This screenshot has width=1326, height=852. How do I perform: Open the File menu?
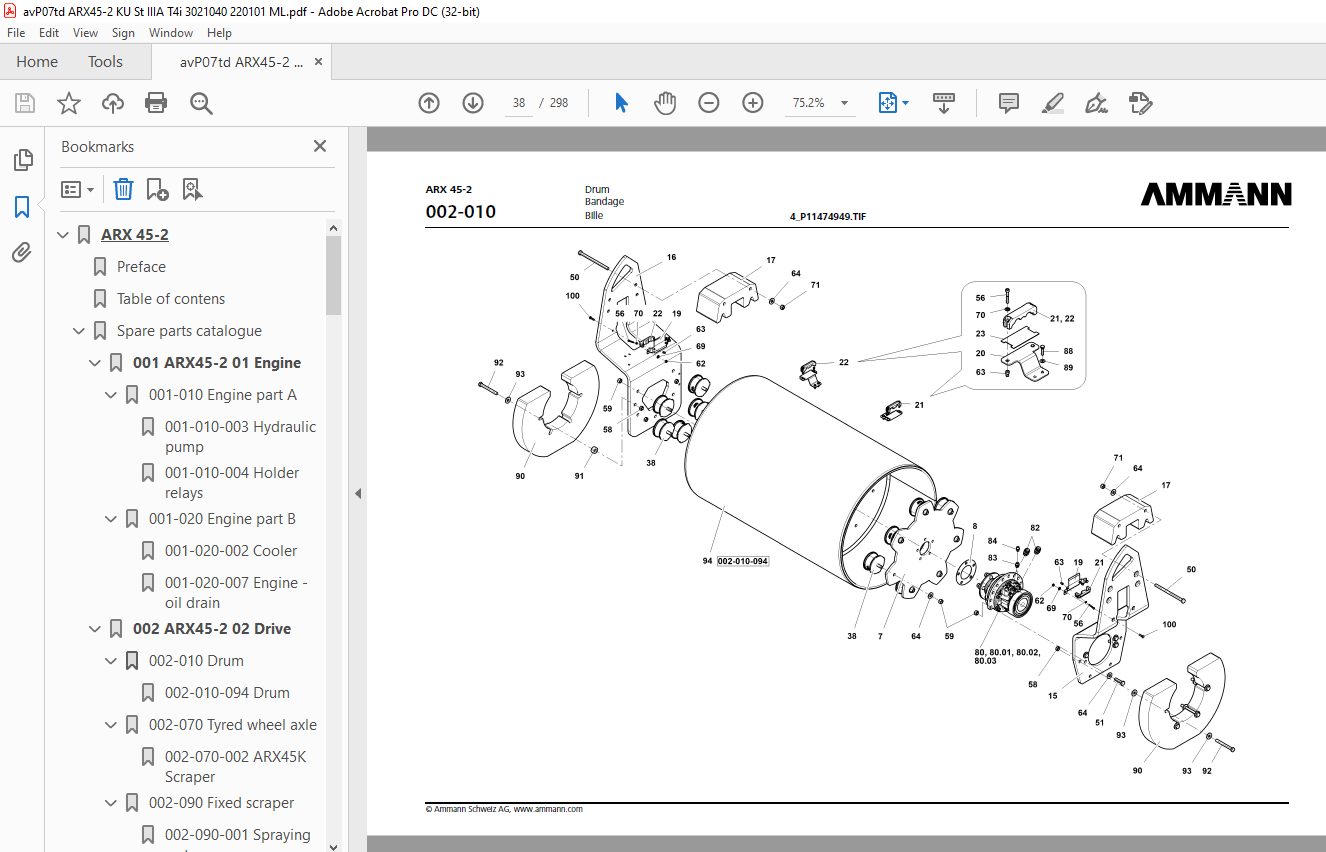click(16, 33)
